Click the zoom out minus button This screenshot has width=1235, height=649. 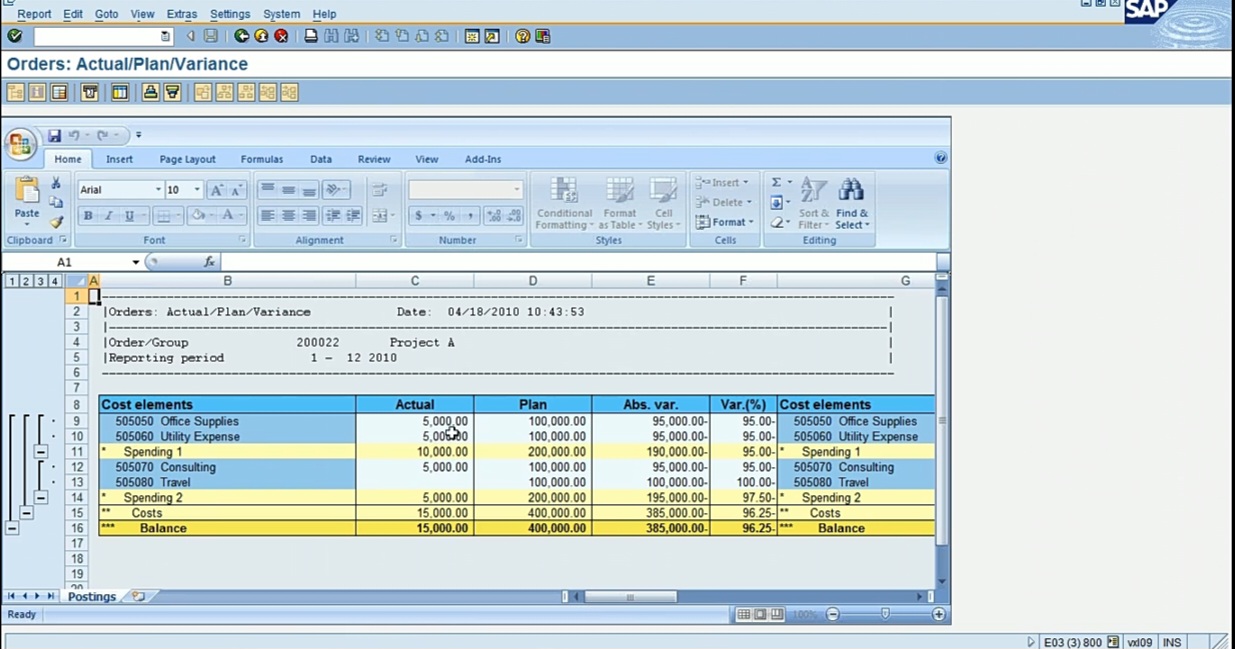point(833,614)
